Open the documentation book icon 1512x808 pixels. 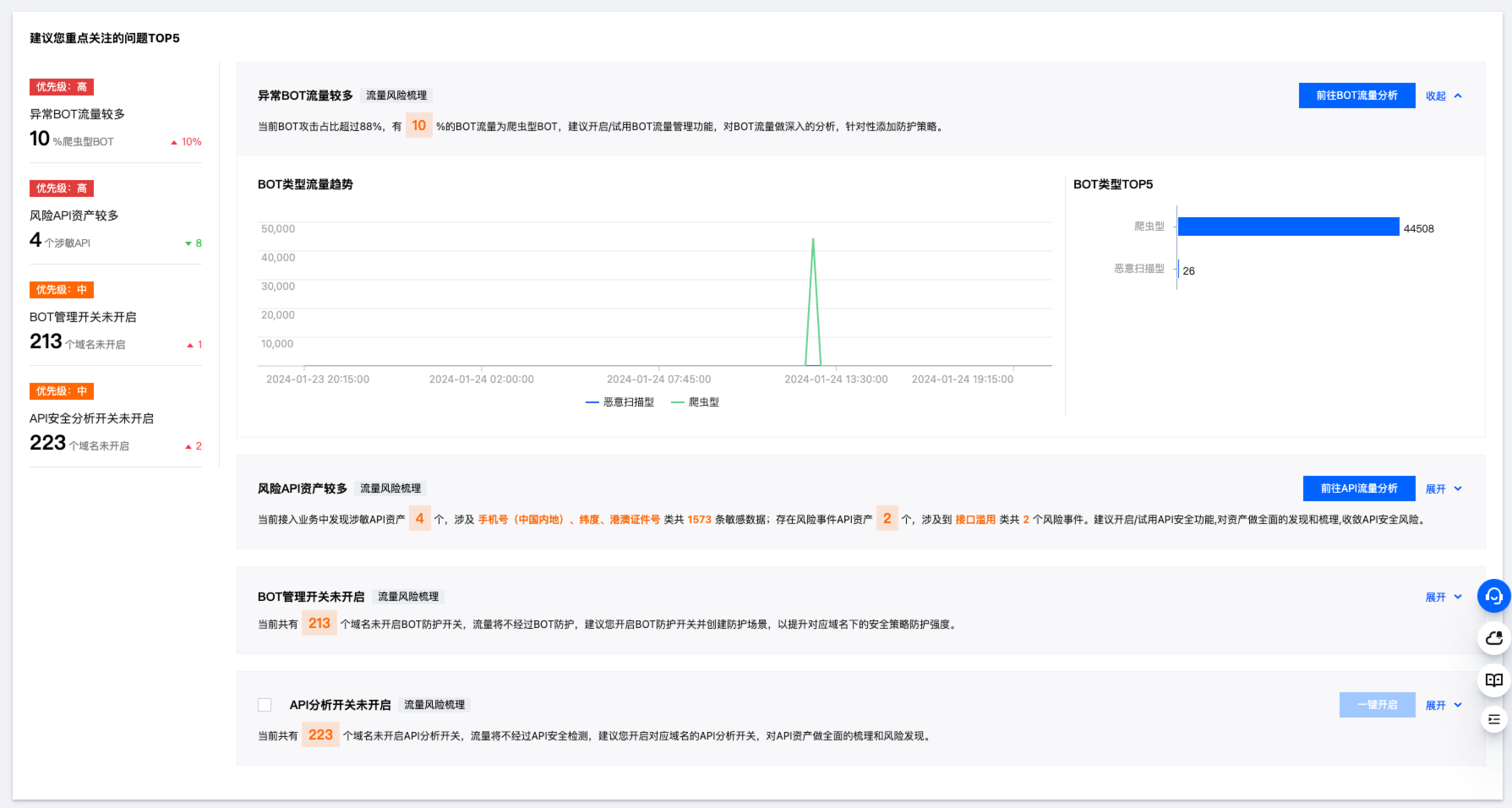(1493, 680)
